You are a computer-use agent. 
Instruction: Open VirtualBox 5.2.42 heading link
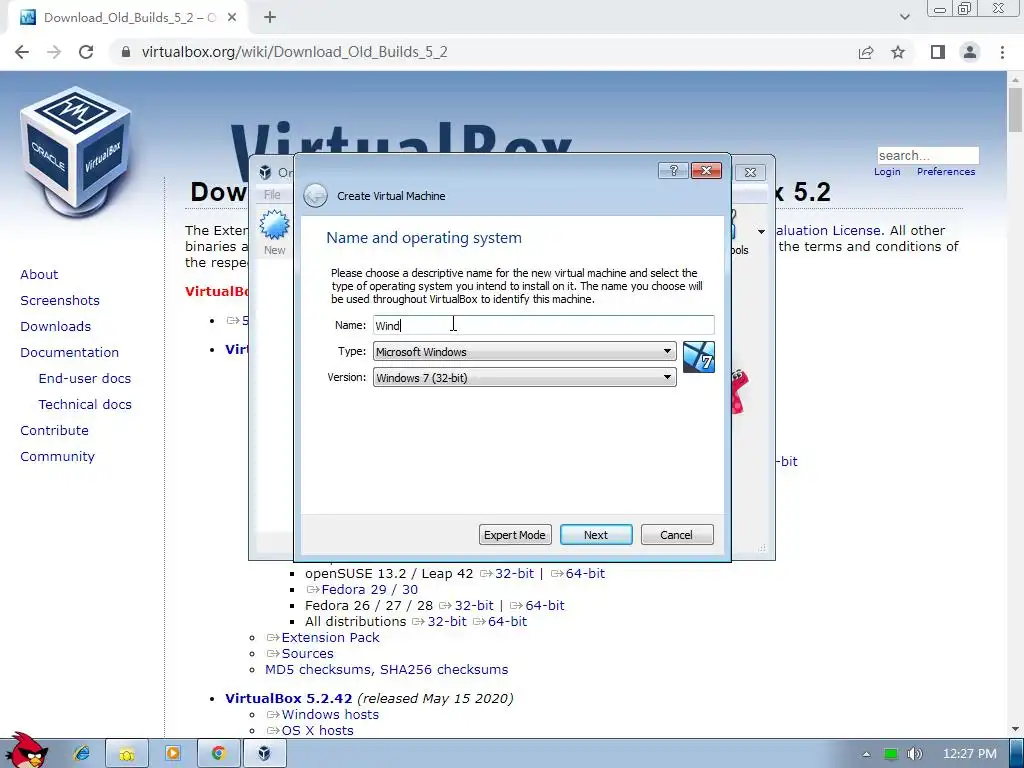coord(289,699)
